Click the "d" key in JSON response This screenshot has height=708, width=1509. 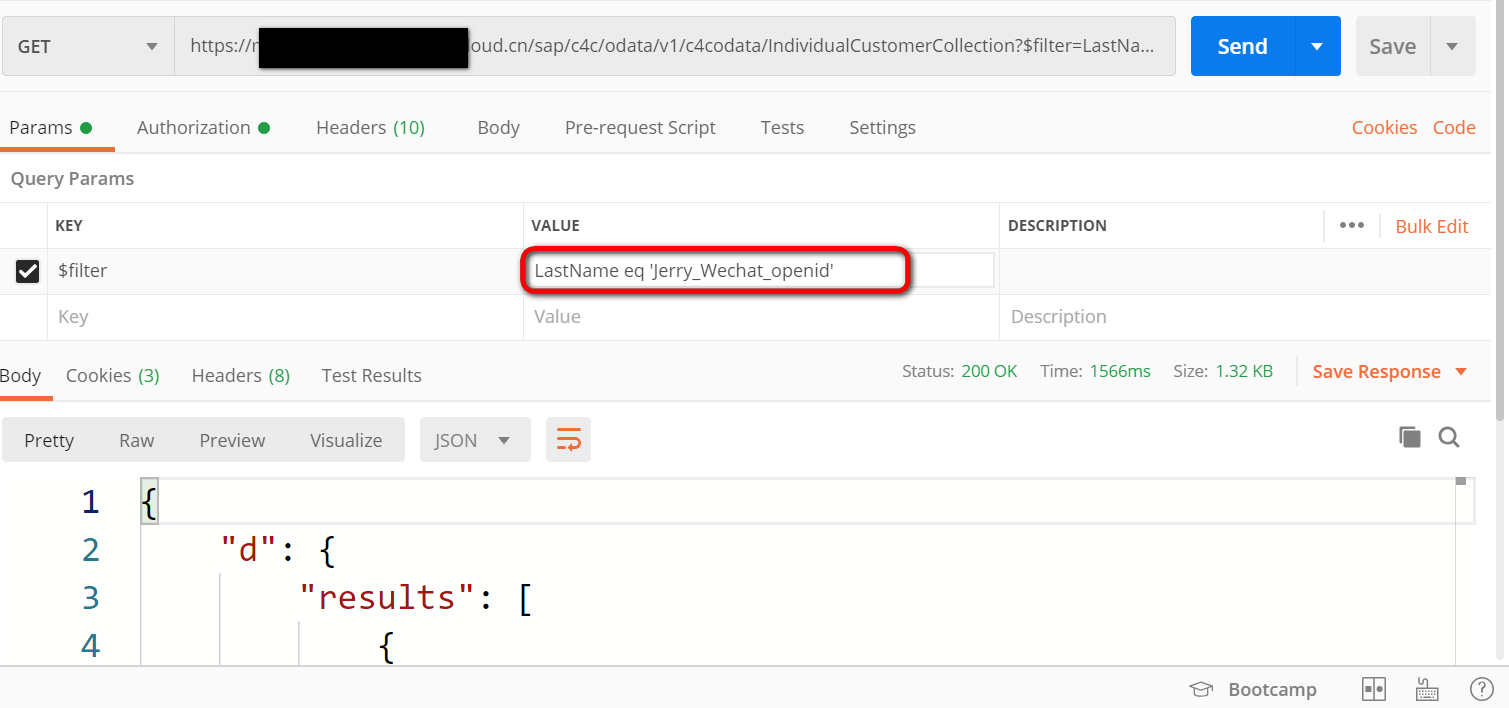point(248,549)
